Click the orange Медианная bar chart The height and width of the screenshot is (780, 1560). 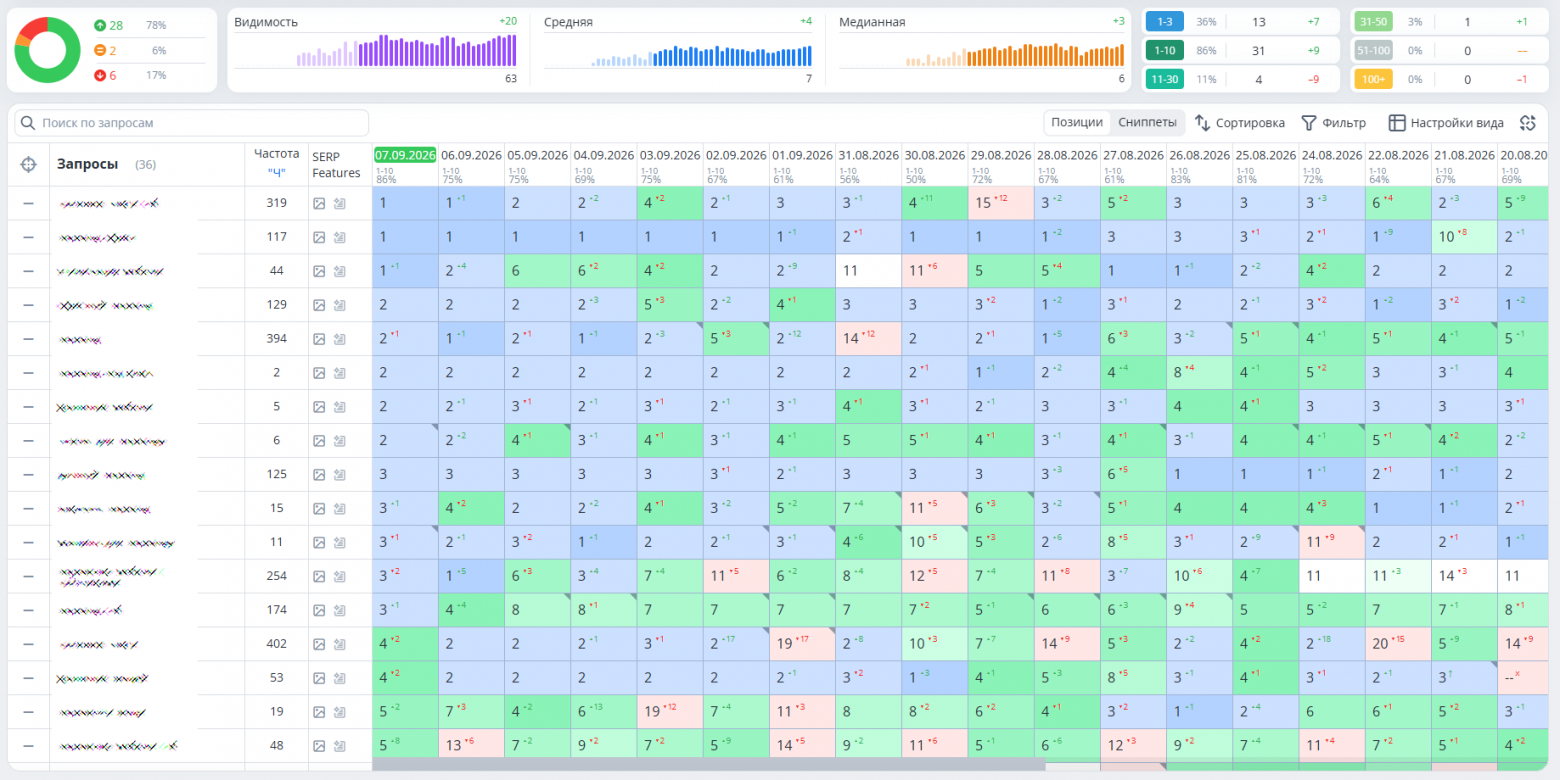1015,54
